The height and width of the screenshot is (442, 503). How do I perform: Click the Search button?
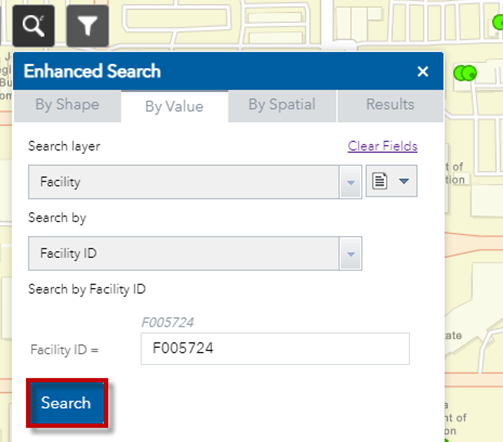coord(67,403)
